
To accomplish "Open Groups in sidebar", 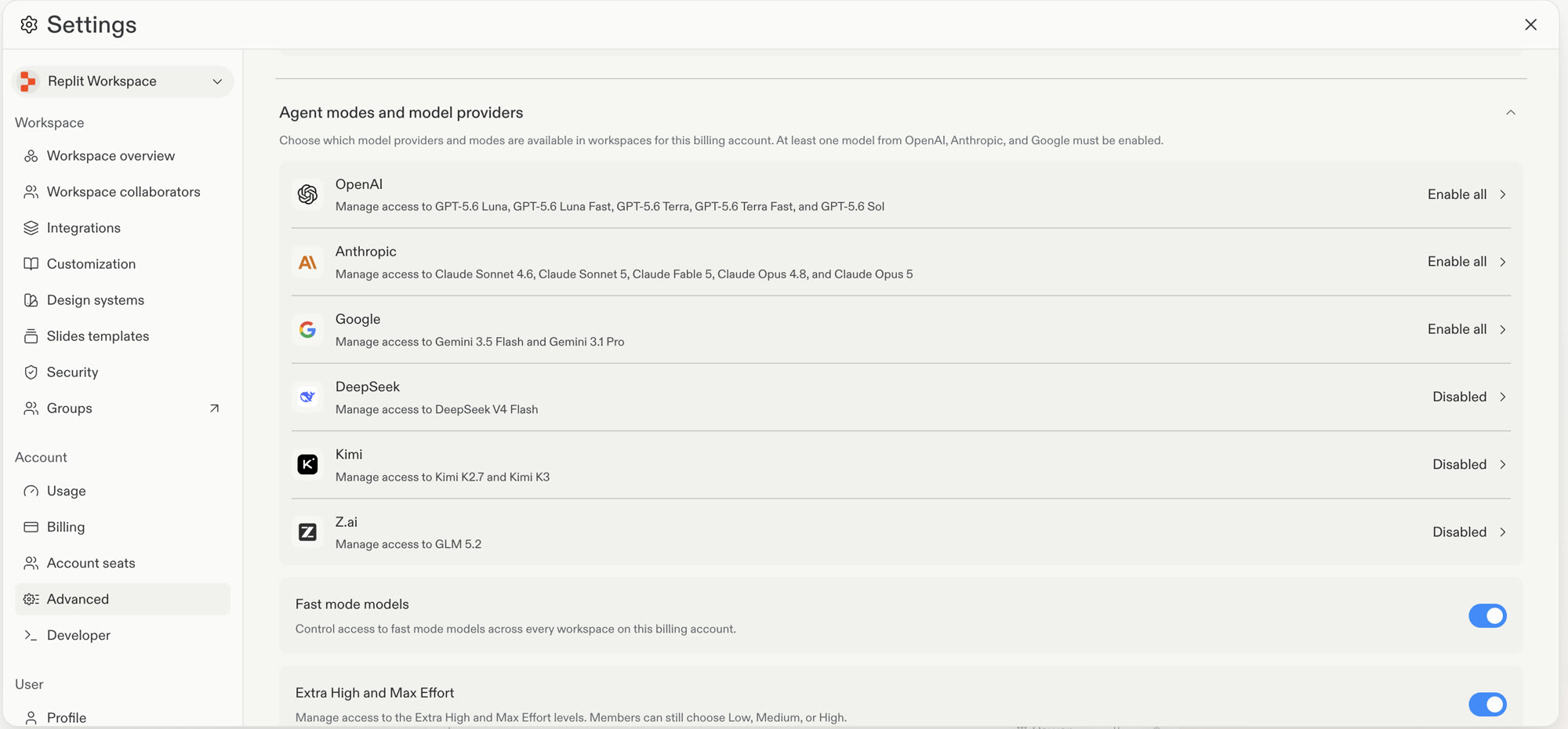I will tap(122, 408).
